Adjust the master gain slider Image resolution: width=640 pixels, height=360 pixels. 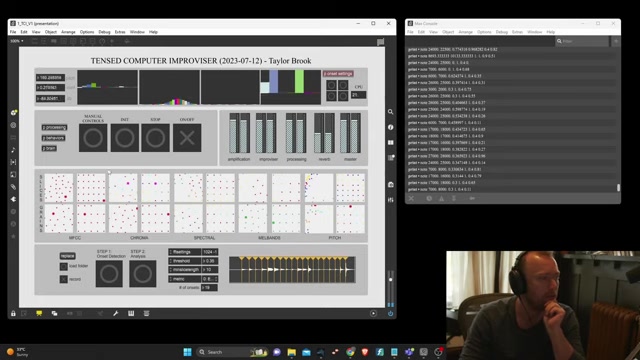tap(350, 133)
